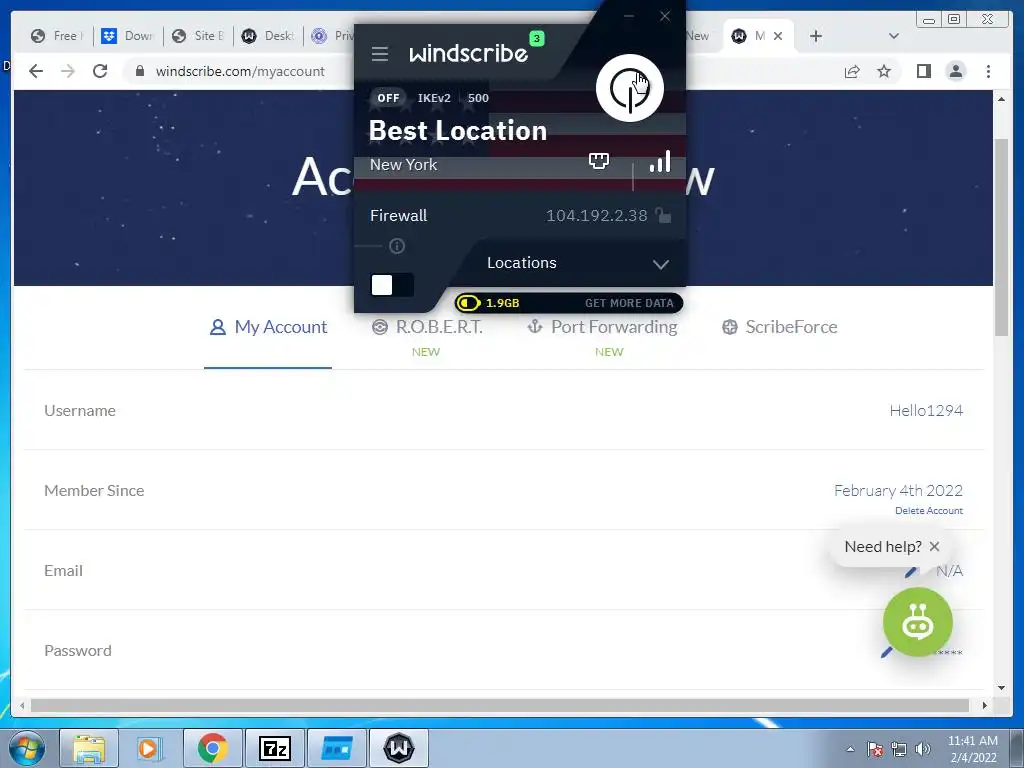Click the Need help? text bubble
The image size is (1024, 768).
(882, 547)
